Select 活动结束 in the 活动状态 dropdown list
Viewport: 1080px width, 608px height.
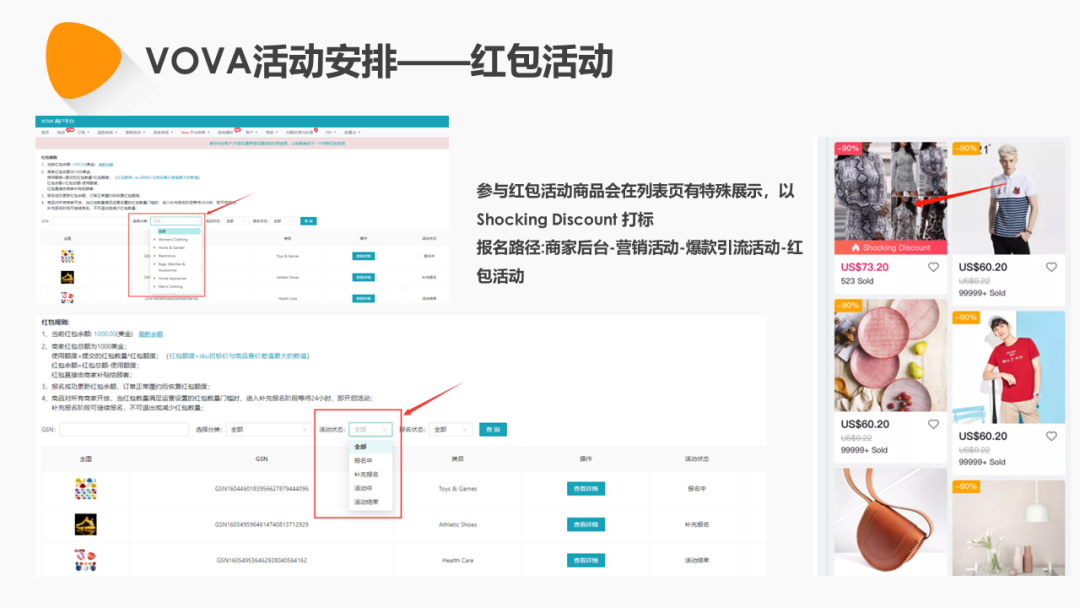(371, 502)
